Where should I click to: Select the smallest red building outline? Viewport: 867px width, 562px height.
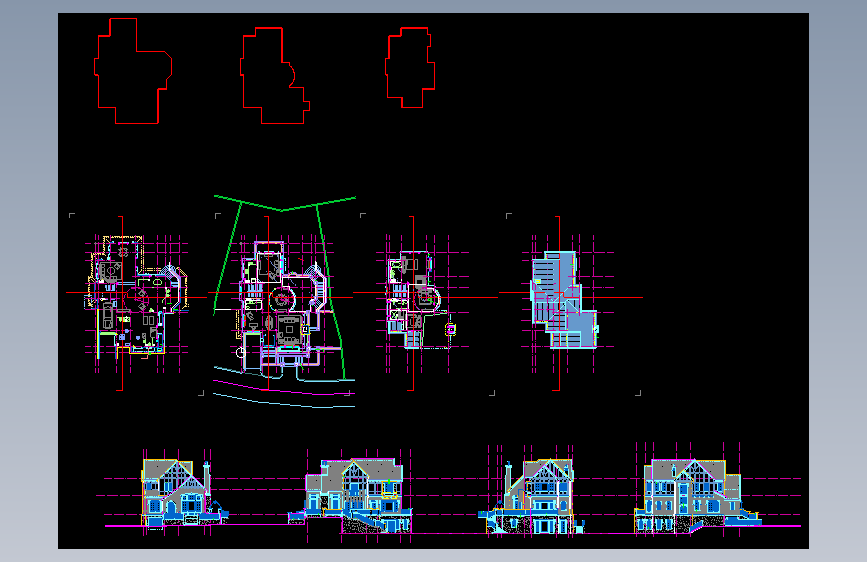[410, 67]
